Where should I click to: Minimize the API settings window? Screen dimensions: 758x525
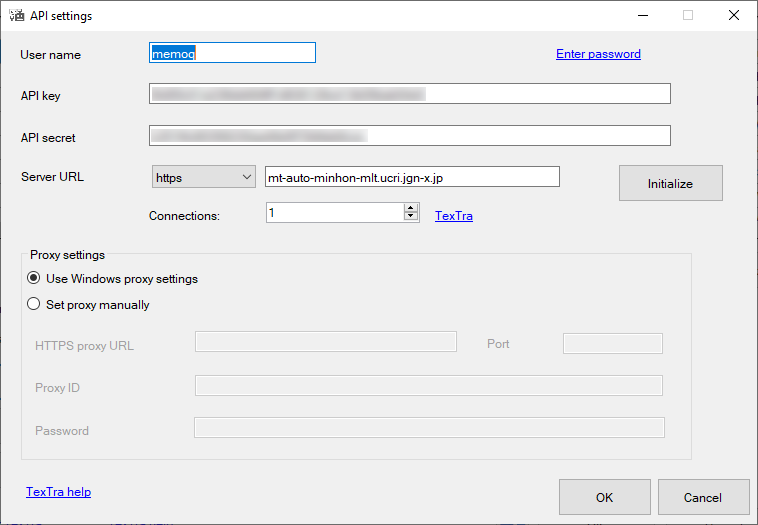point(641,15)
